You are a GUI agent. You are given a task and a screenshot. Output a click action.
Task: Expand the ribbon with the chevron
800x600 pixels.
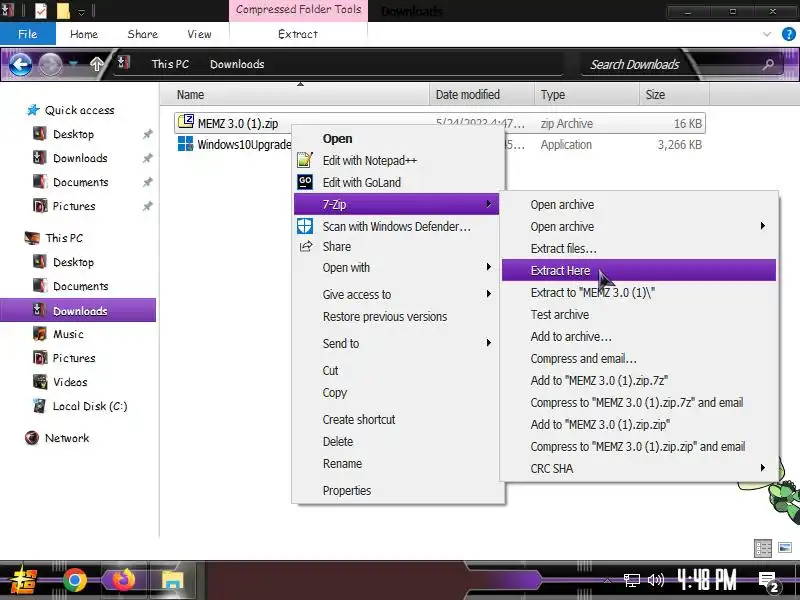pyautogui.click(x=767, y=34)
